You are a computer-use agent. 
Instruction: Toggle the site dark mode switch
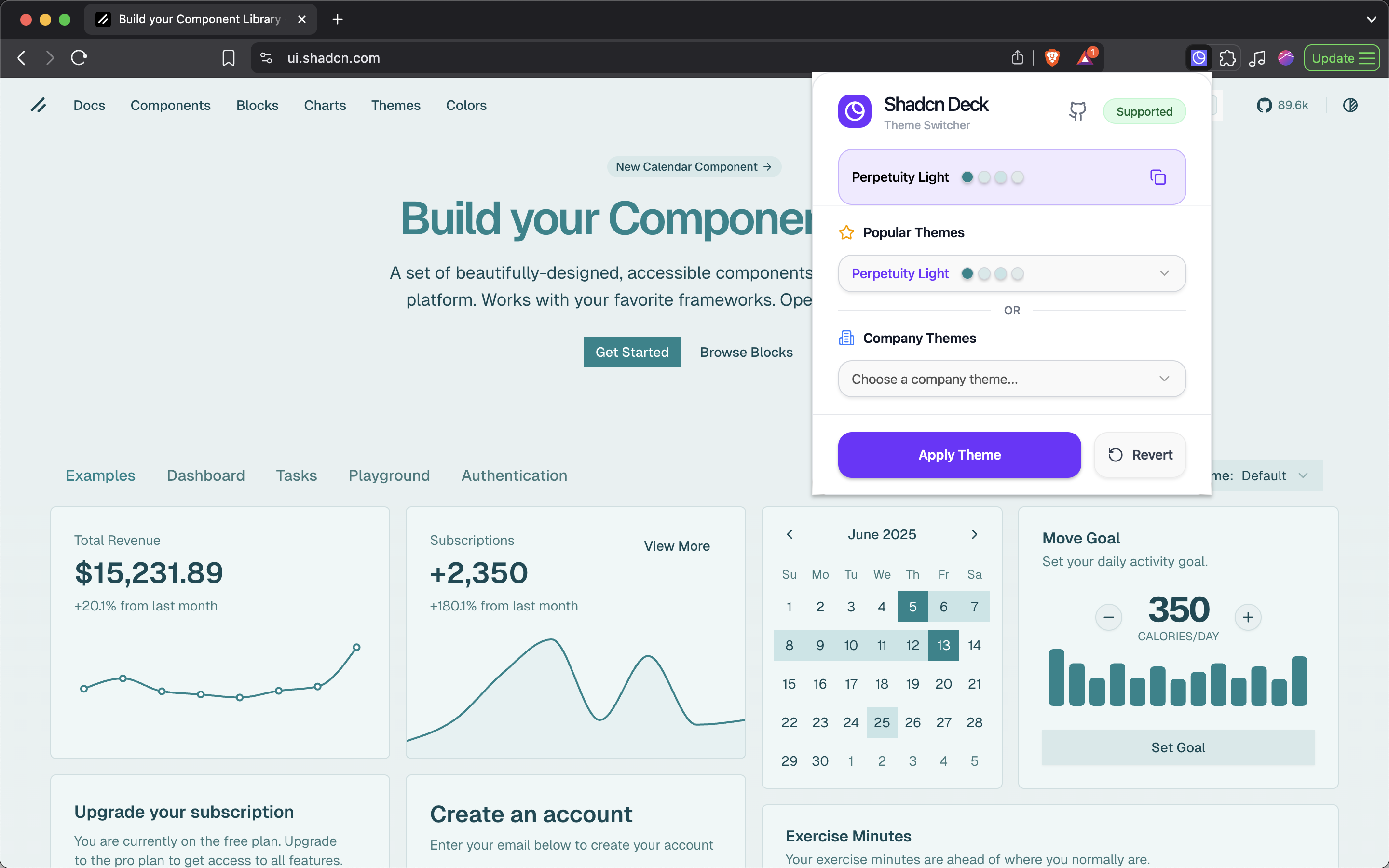1350,105
